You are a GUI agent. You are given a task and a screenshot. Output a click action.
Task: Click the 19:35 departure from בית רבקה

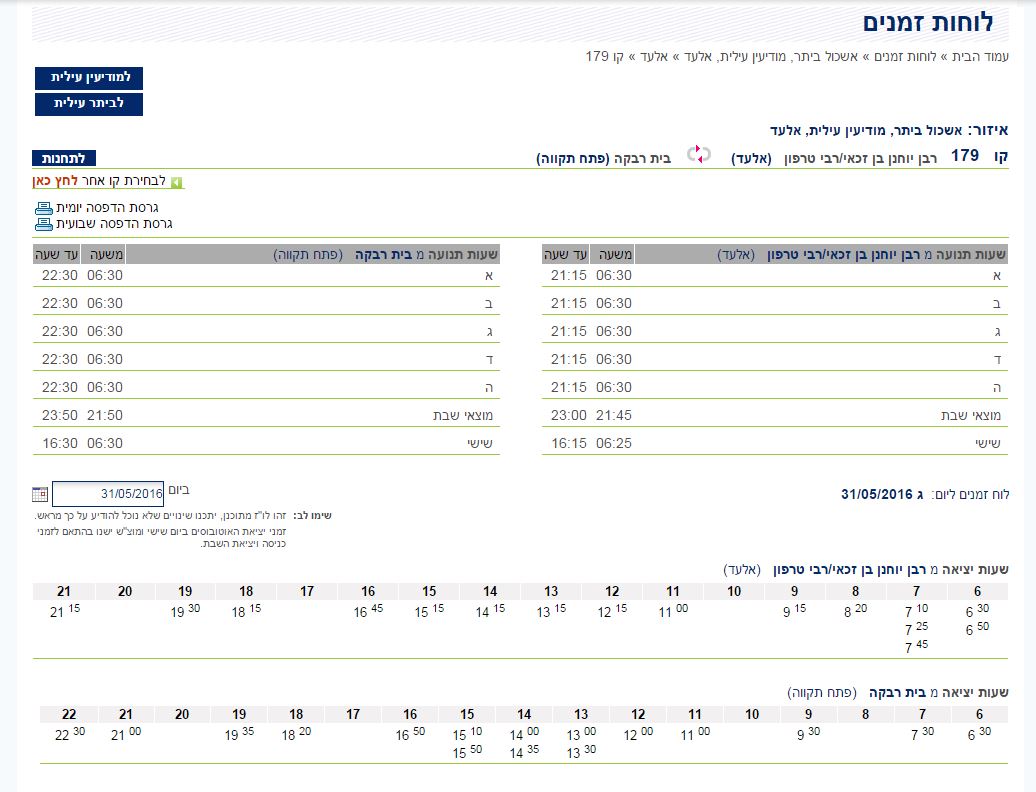point(239,733)
